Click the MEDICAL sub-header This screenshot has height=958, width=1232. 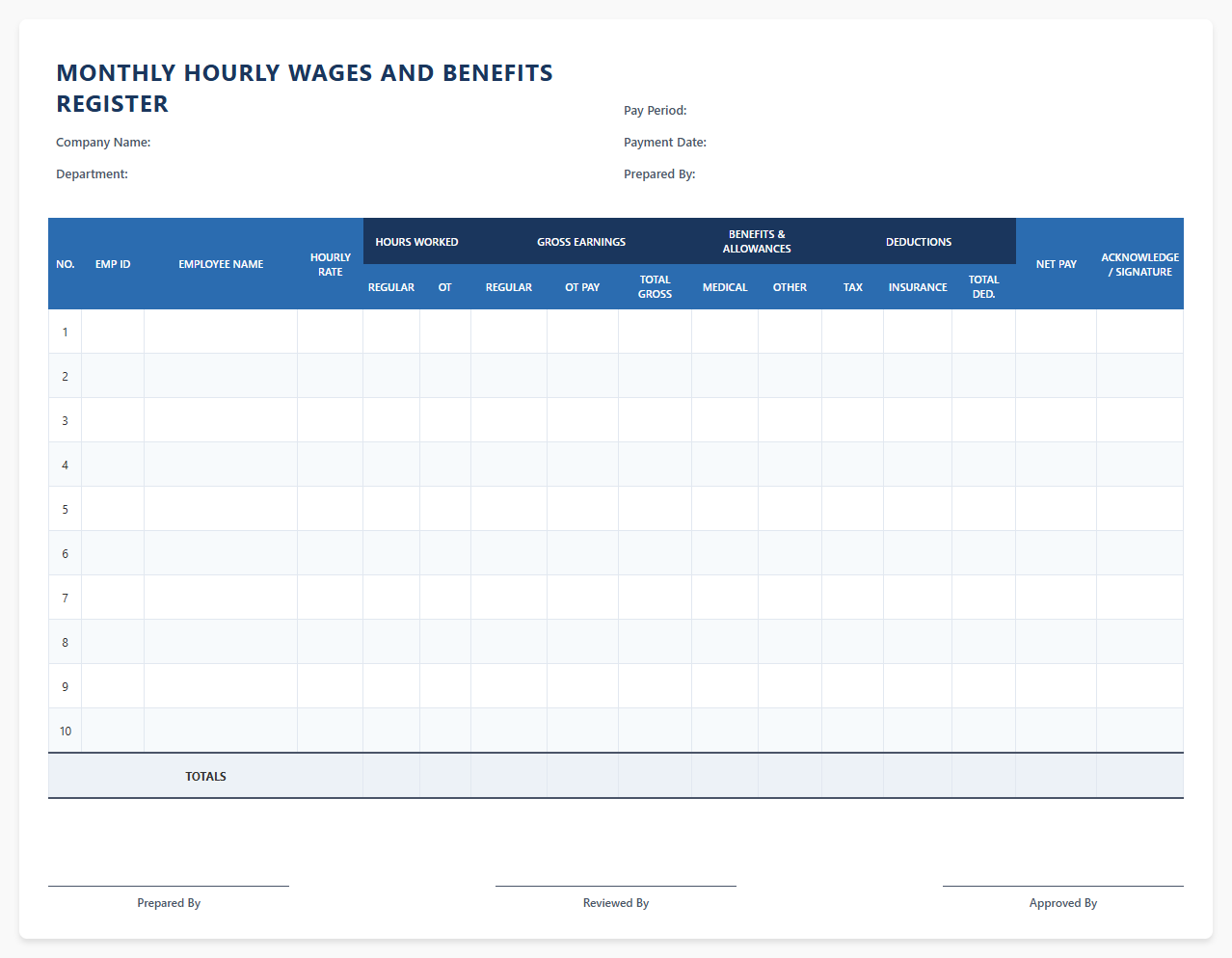pyautogui.click(x=725, y=287)
